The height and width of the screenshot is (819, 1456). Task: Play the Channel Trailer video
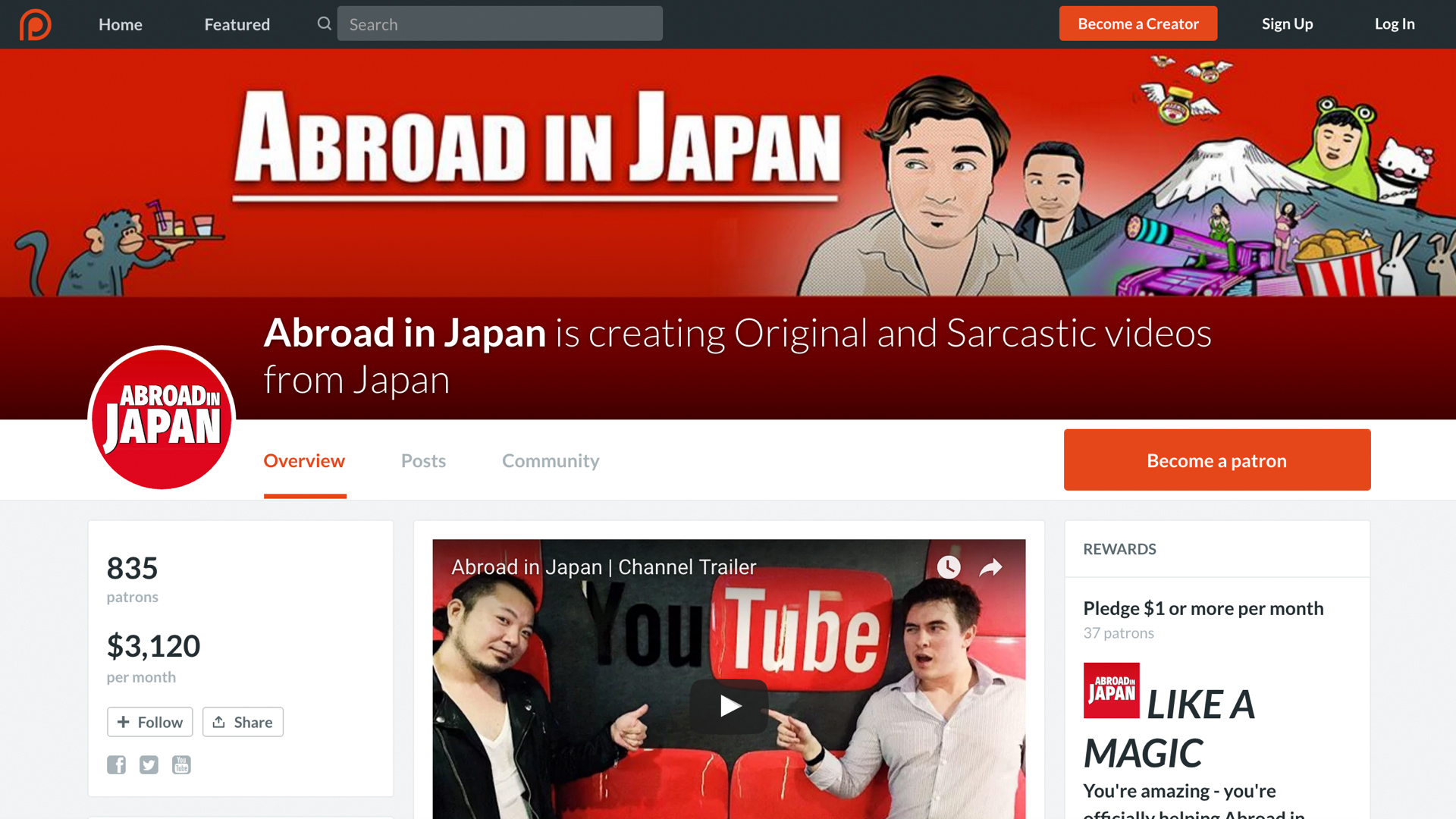728,706
